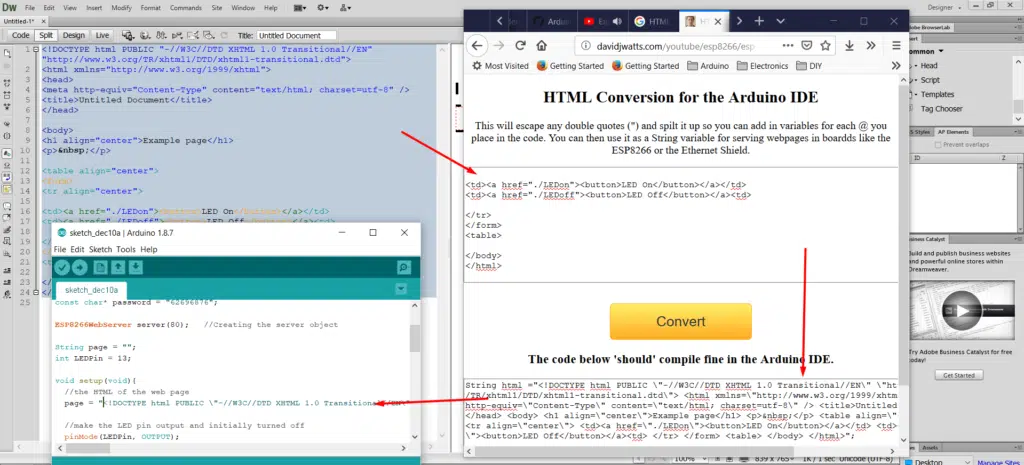Open Dreamweaver File menu
Viewport: 1024px width, 465px height.
(x=30, y=8)
